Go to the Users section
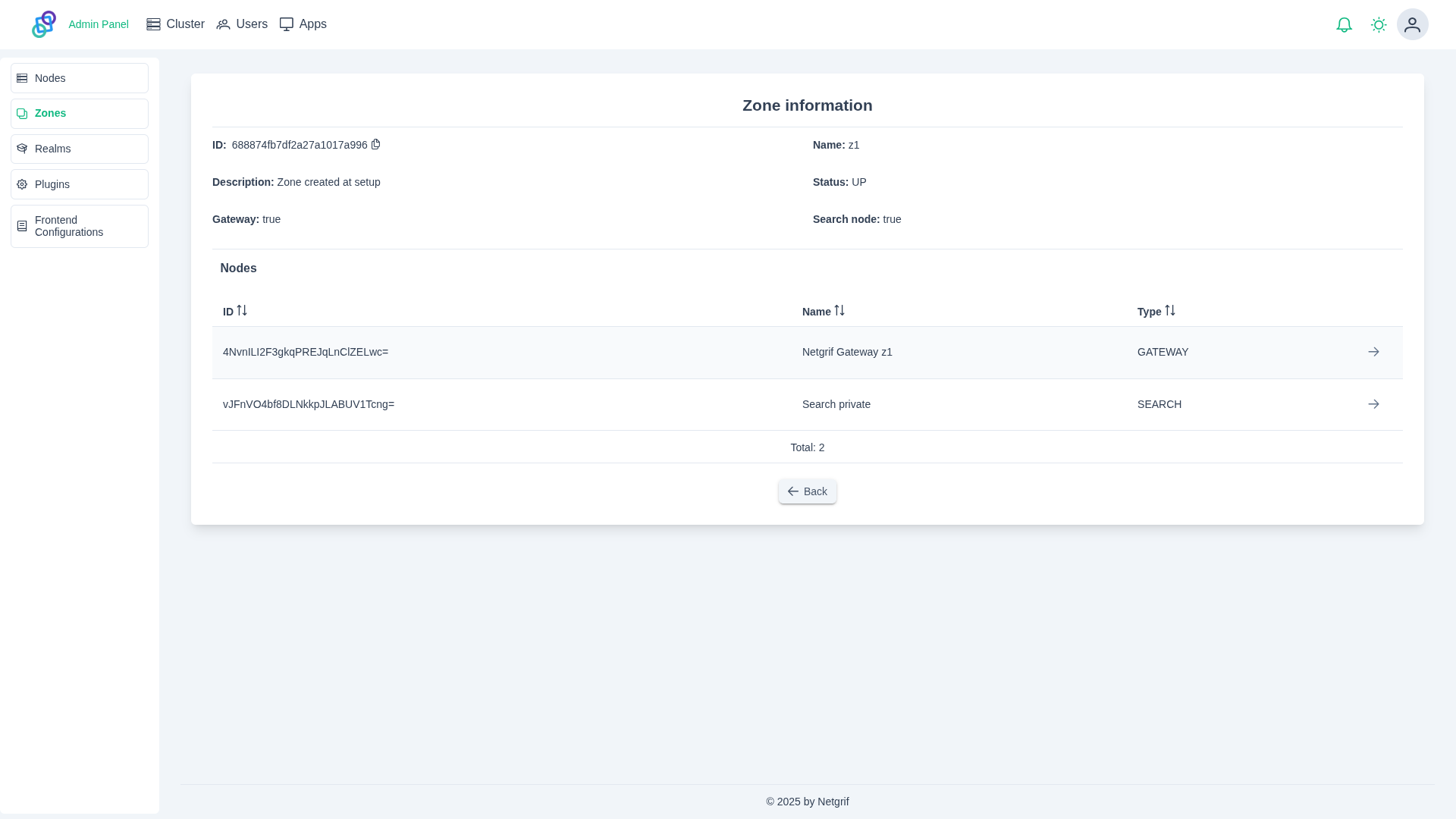 pyautogui.click(x=242, y=24)
